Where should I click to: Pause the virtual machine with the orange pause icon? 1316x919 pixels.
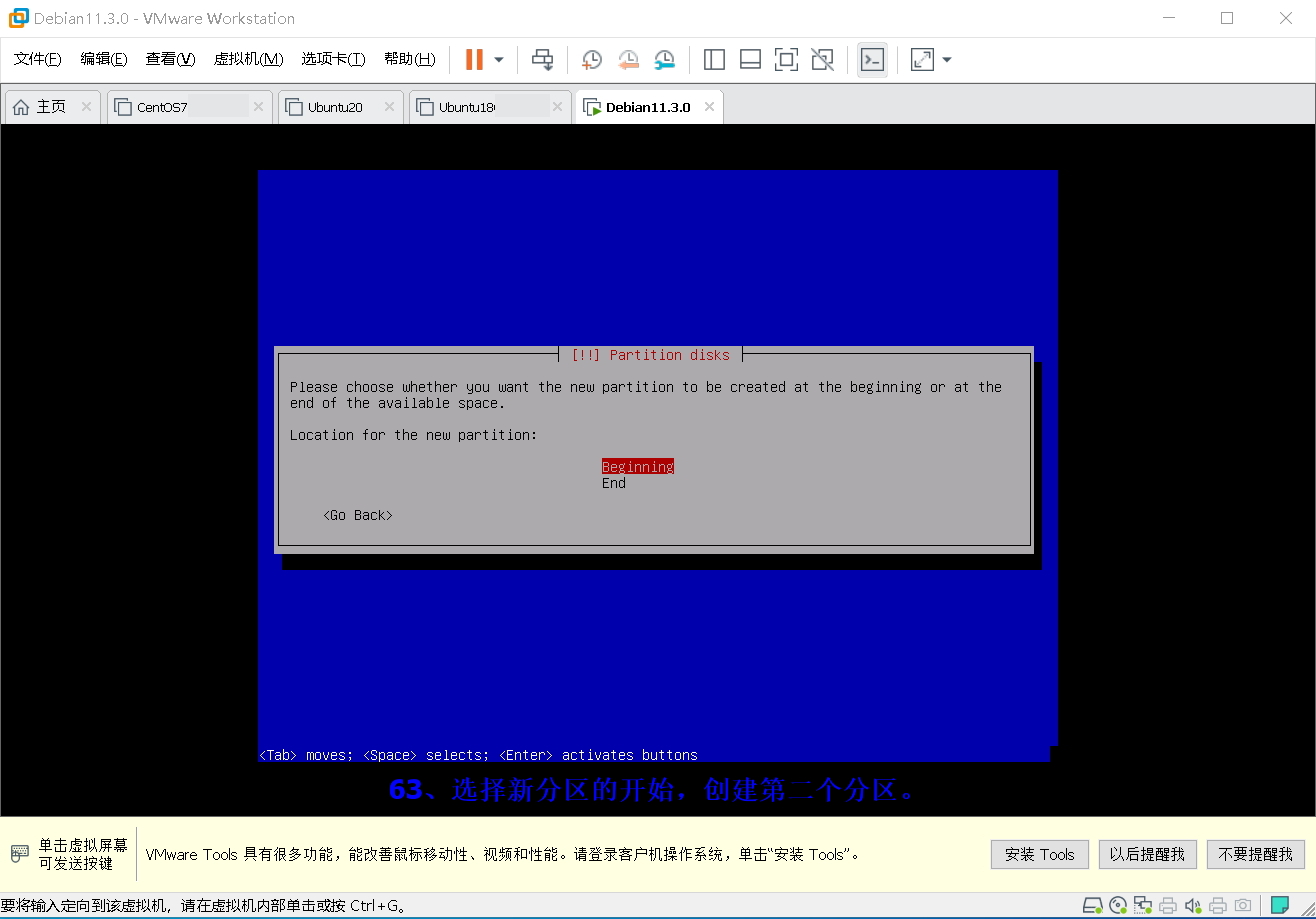pos(474,60)
